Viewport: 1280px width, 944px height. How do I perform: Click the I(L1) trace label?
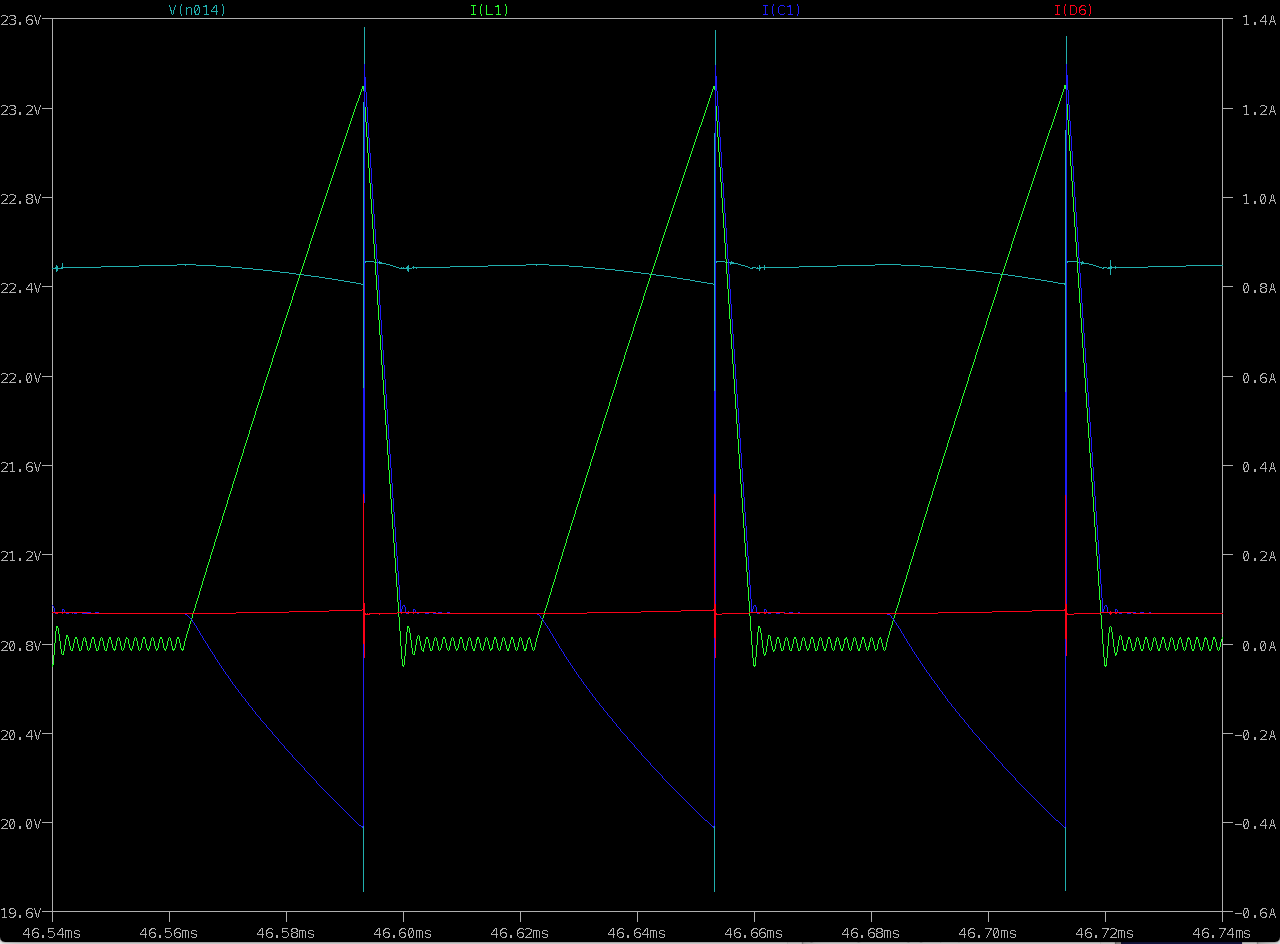coord(488,10)
